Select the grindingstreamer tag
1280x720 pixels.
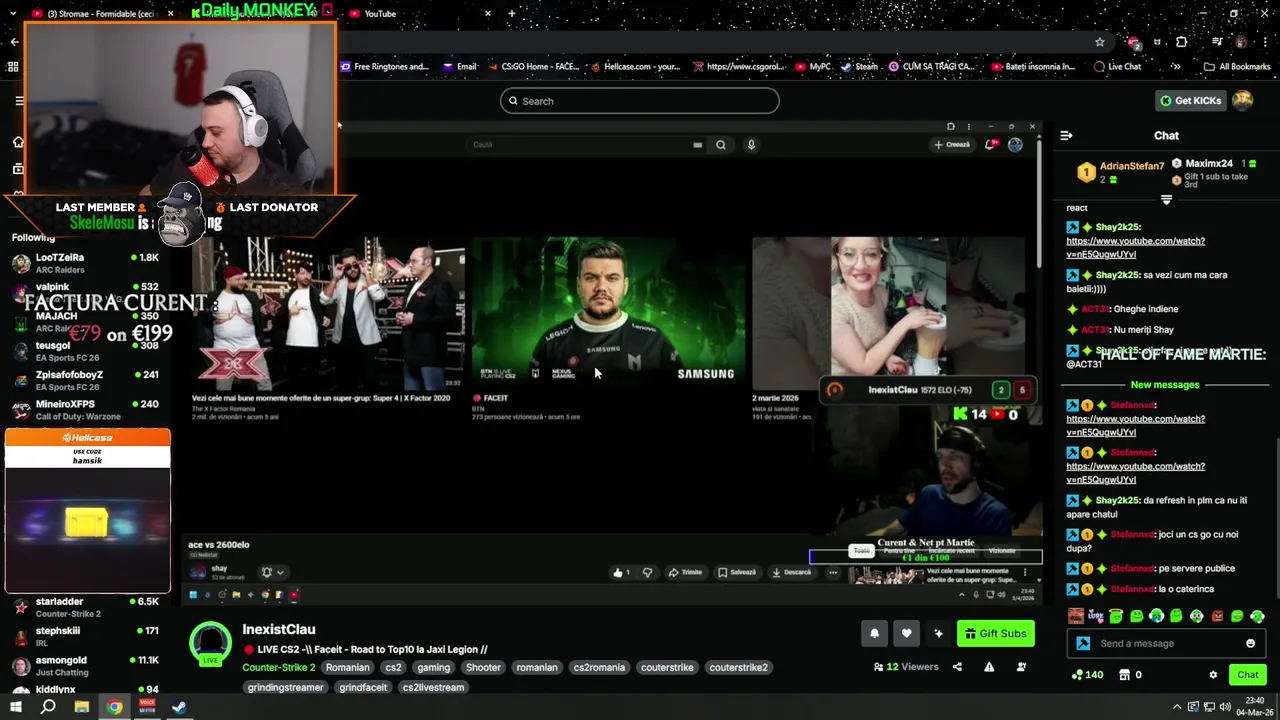pos(285,687)
